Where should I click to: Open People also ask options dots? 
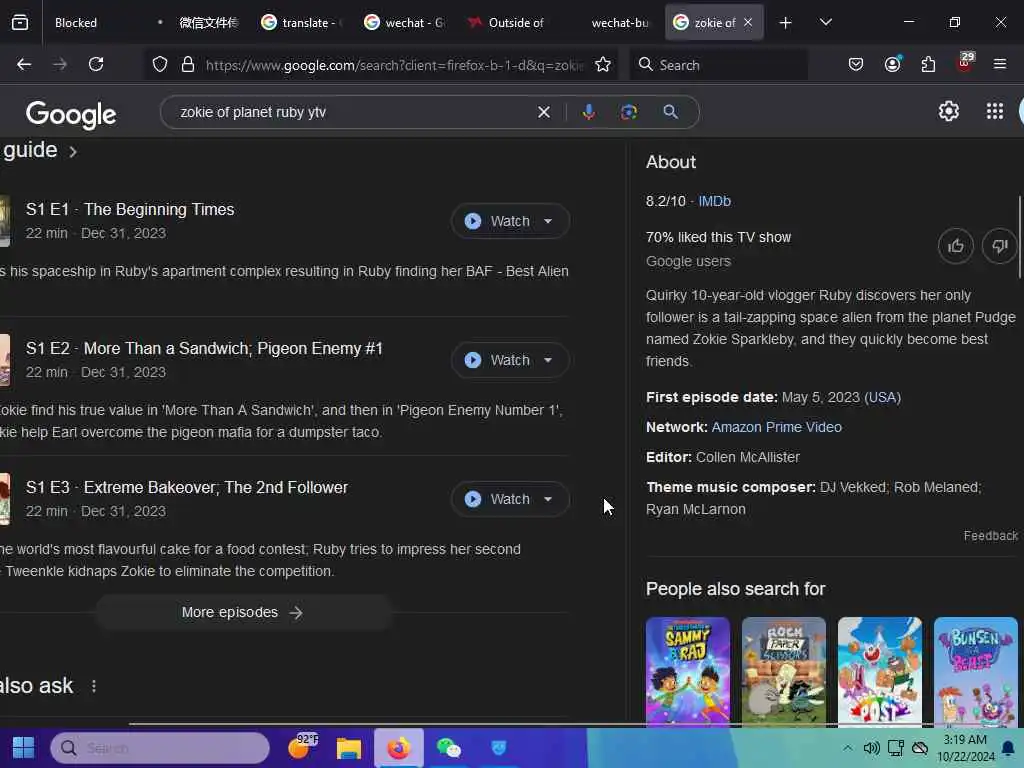pos(94,686)
